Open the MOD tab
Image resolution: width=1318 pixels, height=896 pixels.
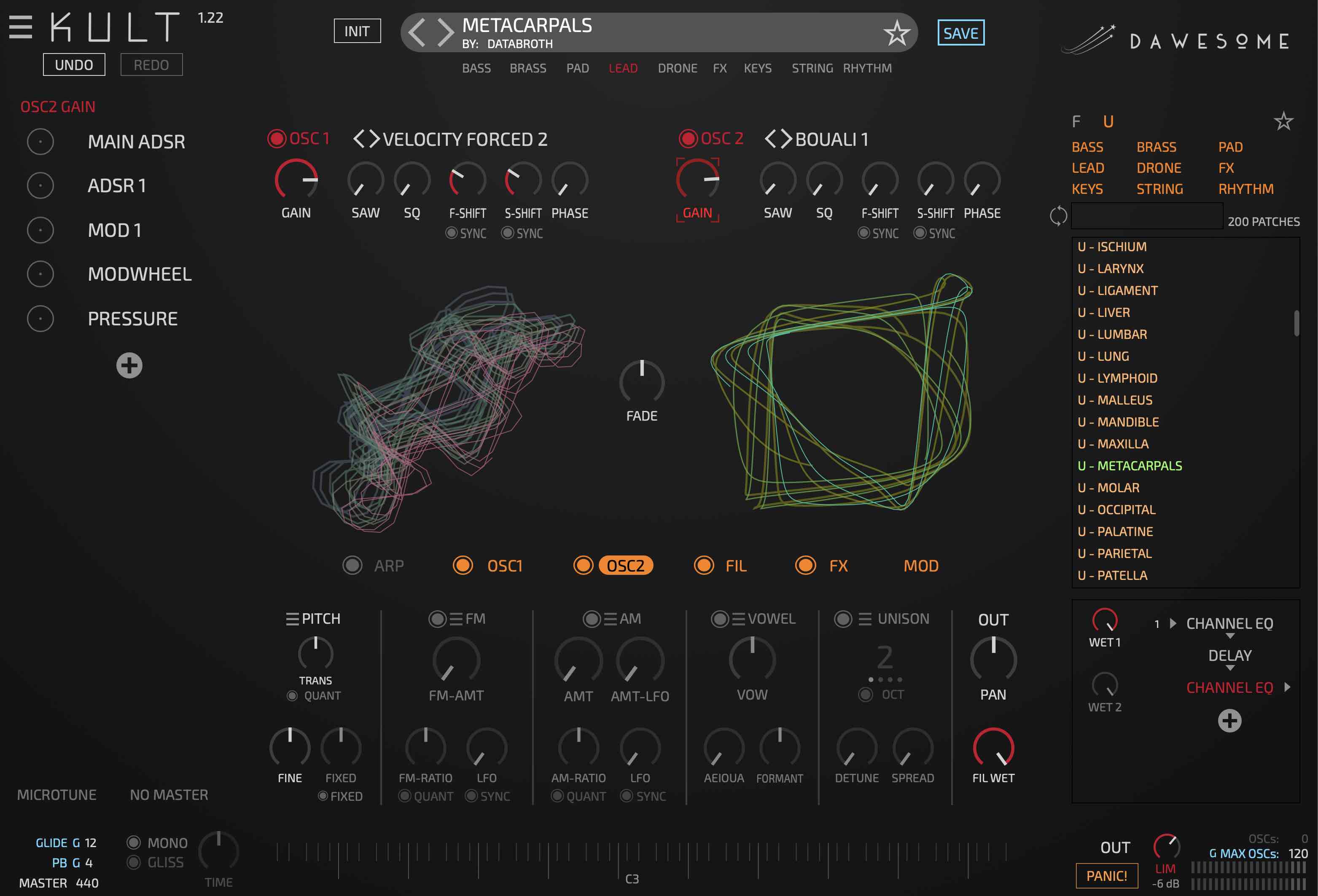click(921, 566)
